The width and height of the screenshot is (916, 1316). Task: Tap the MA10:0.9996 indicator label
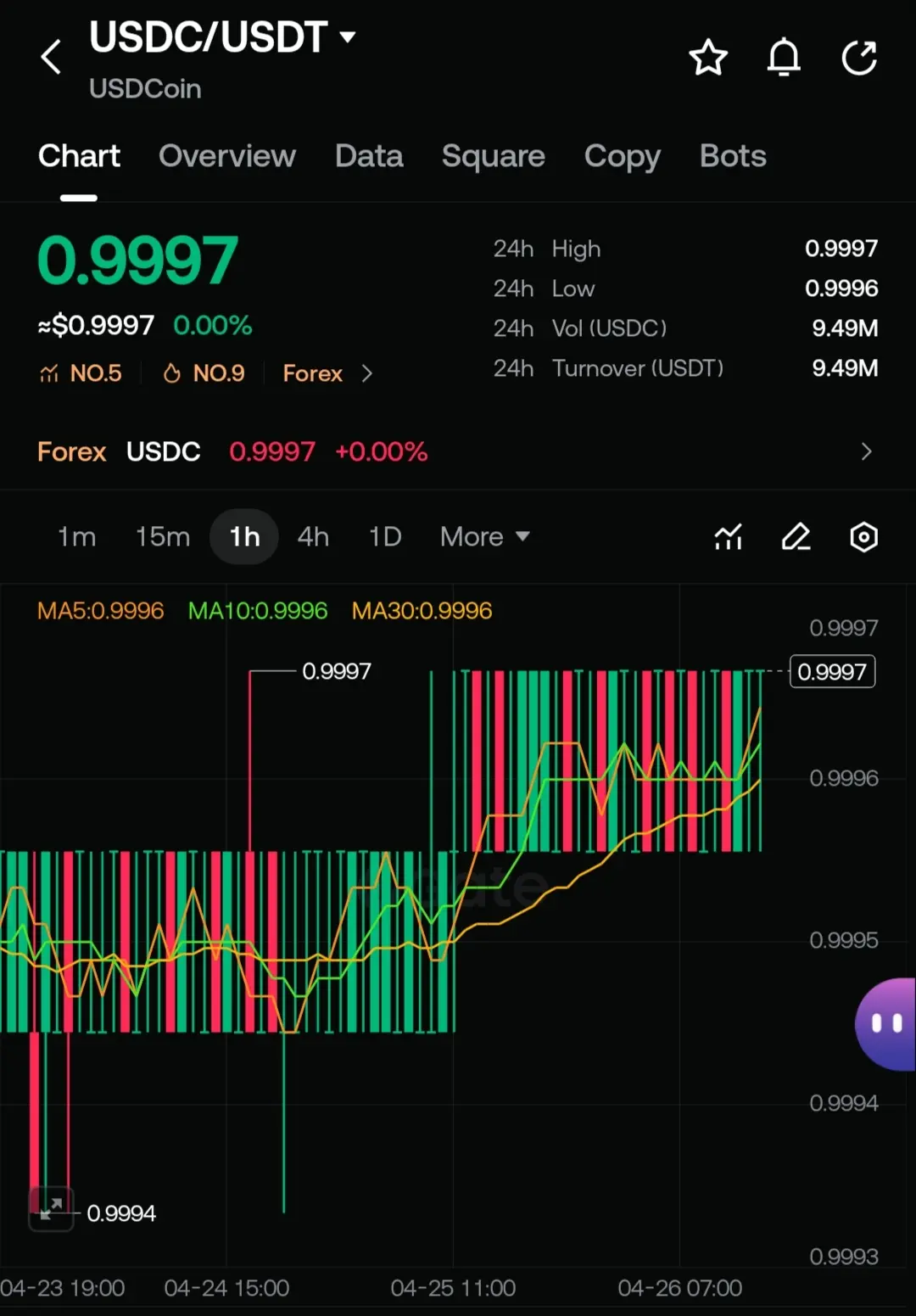tap(258, 611)
